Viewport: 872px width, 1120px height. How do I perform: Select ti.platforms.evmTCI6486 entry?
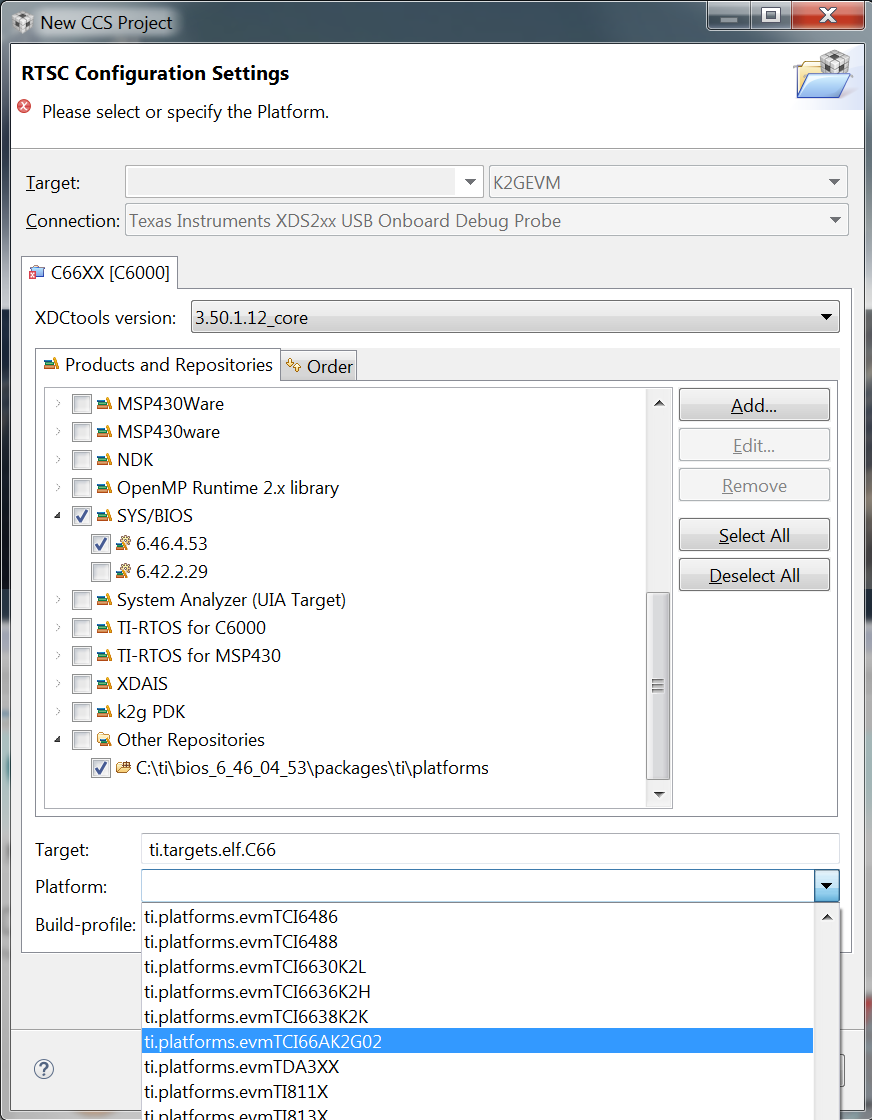tap(478, 916)
